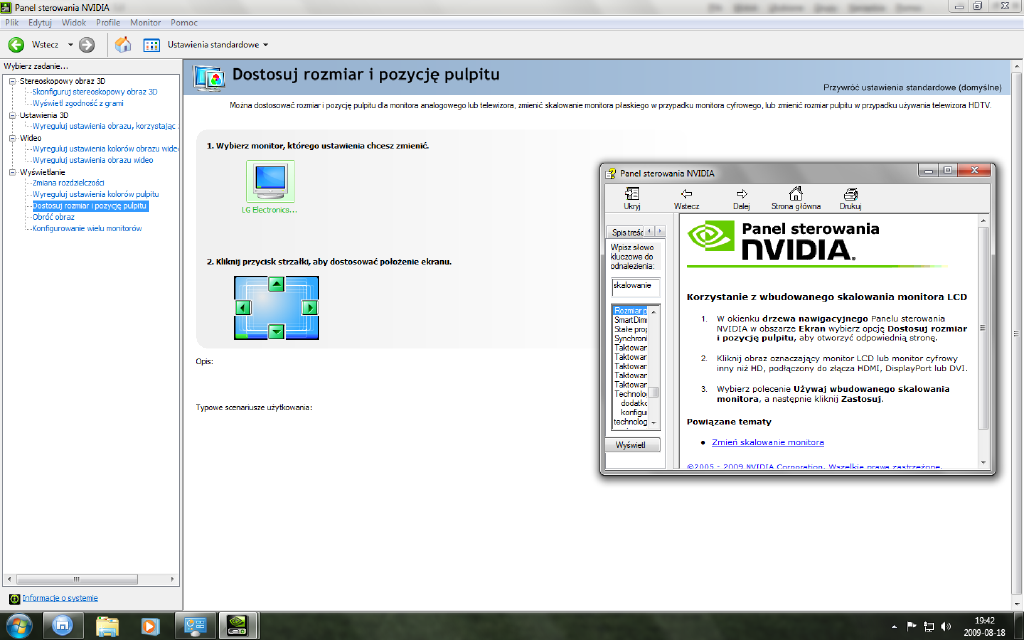
Task: Open the Ustawienia standardowe dropdown
Action: click(218, 44)
